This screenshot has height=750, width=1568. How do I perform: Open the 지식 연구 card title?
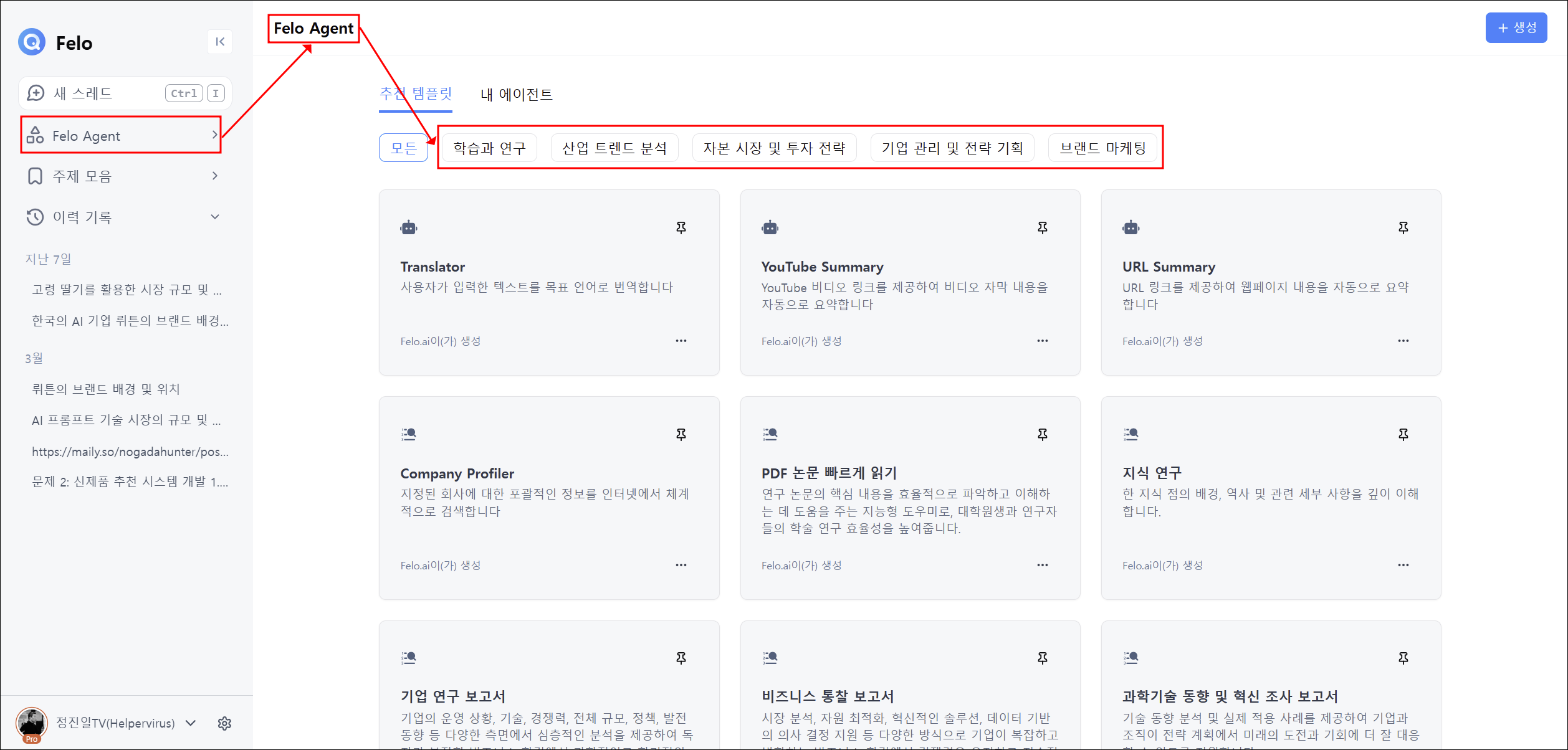1152,473
